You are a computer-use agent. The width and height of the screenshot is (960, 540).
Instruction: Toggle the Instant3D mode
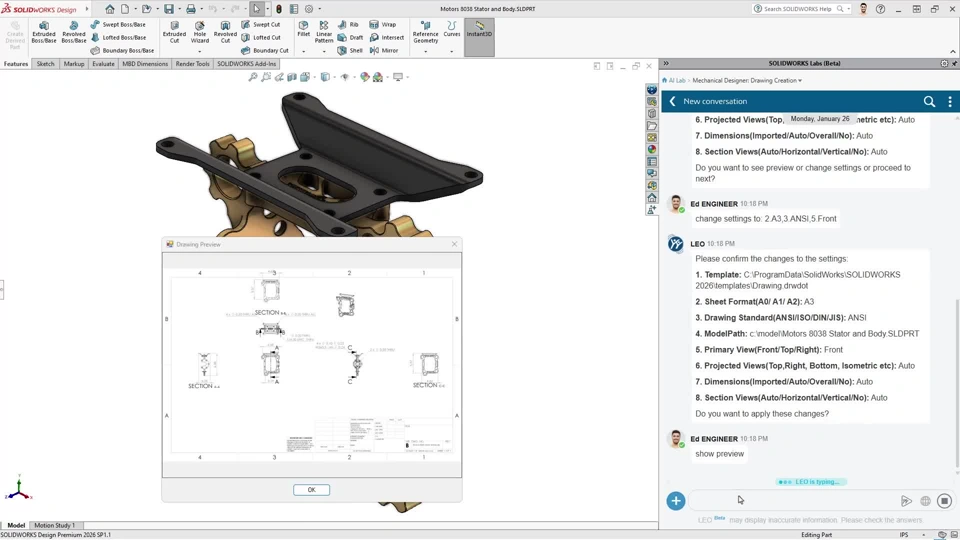coord(479,30)
